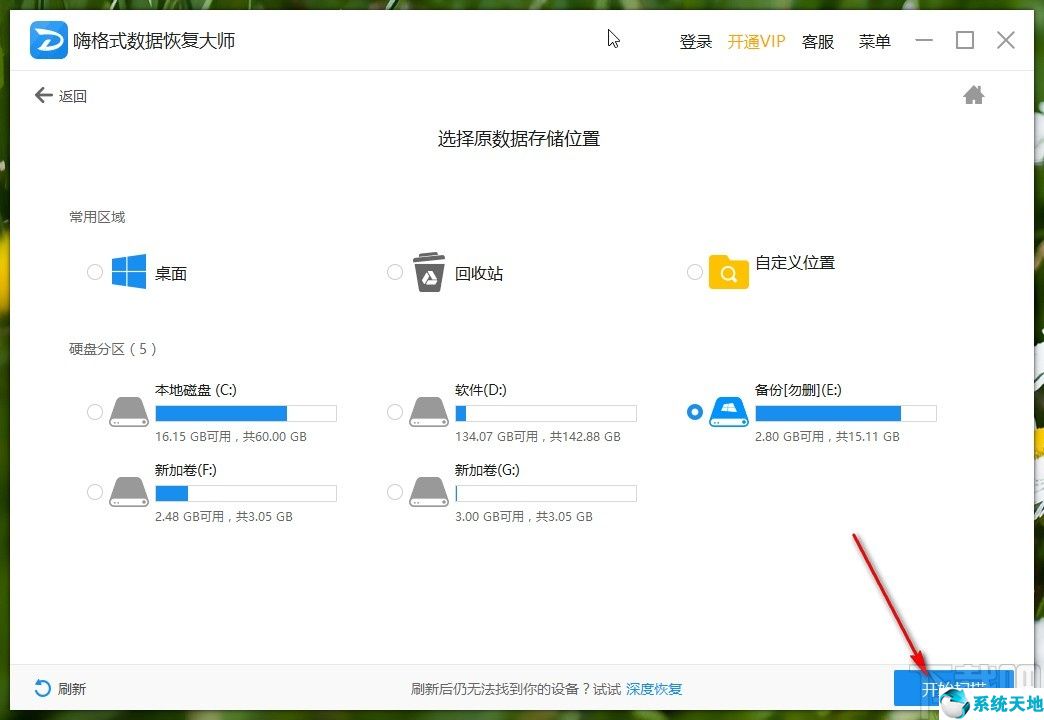Viewport: 1044px width, 720px height.
Task: Click the Windows desktop icon next to 桌面
Action: pos(128,272)
